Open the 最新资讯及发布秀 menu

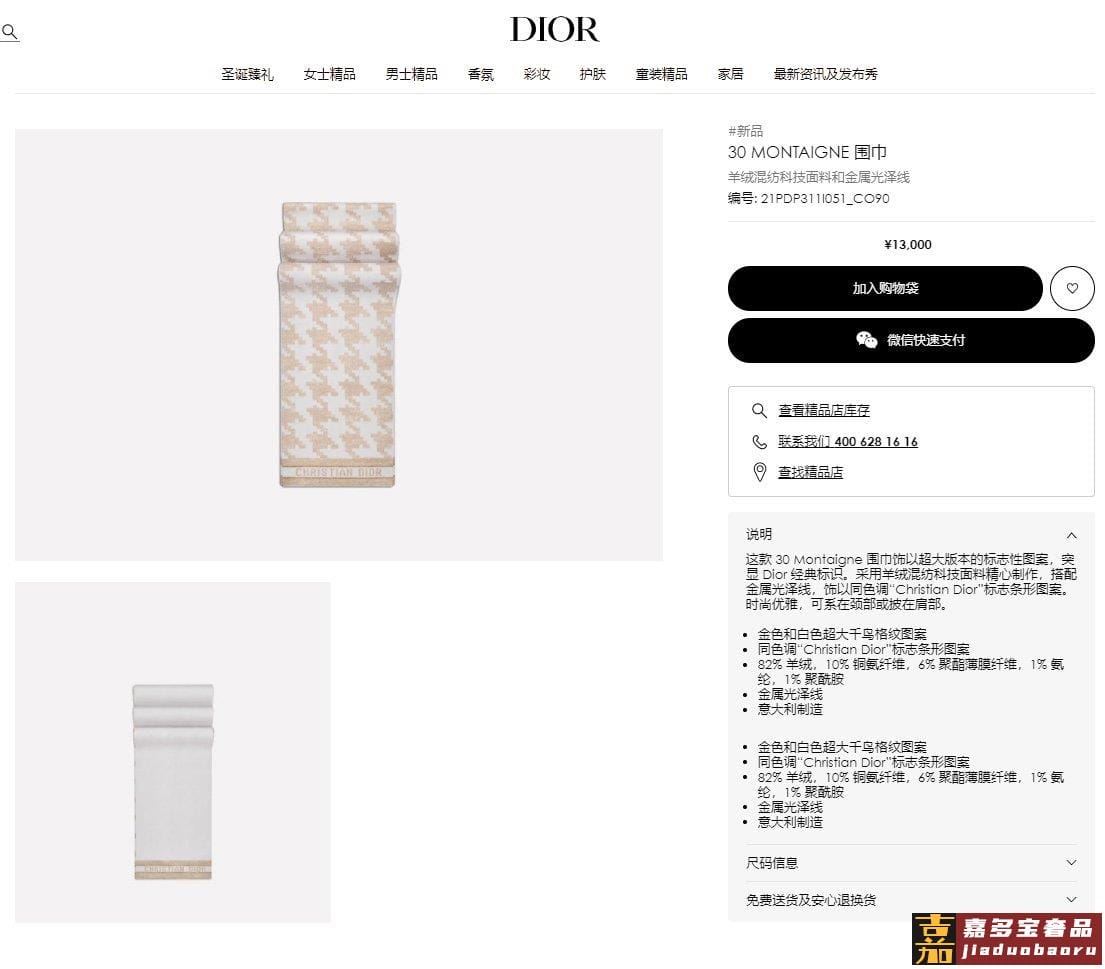(x=825, y=74)
